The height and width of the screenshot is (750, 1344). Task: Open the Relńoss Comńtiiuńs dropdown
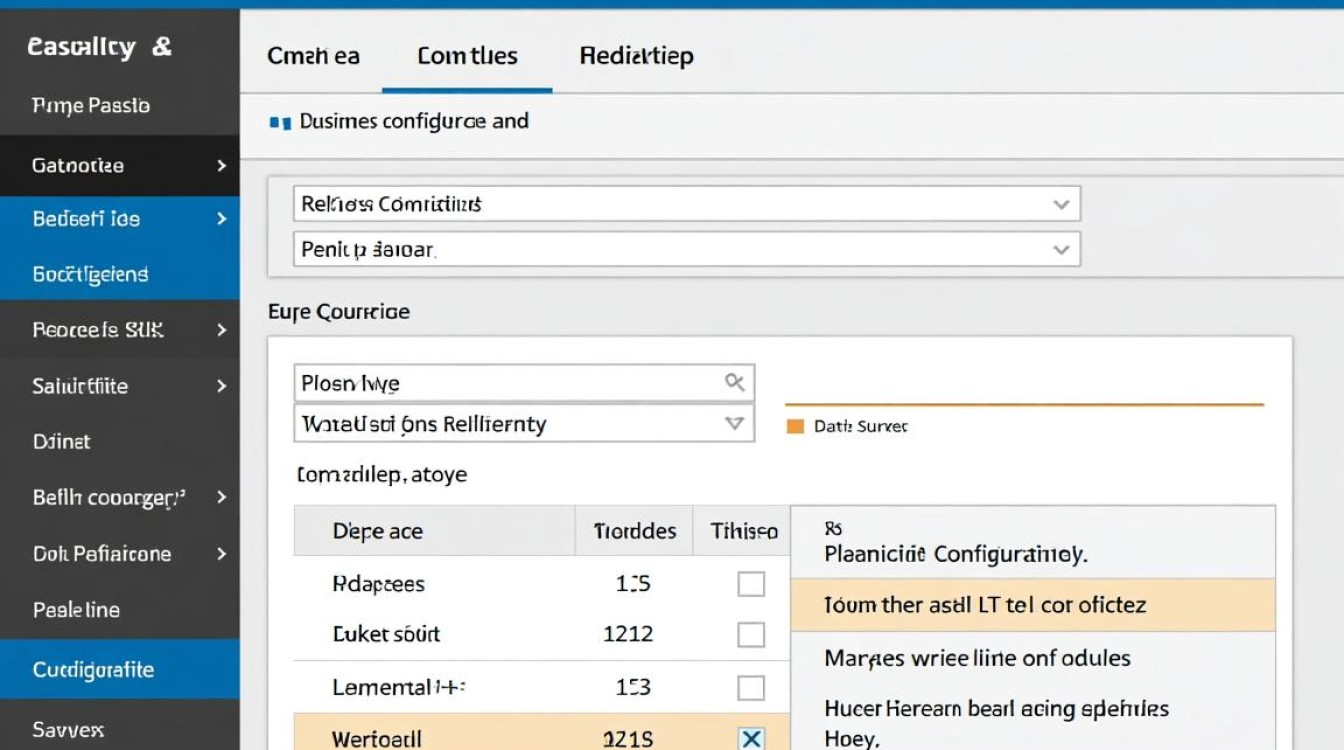pos(1061,204)
